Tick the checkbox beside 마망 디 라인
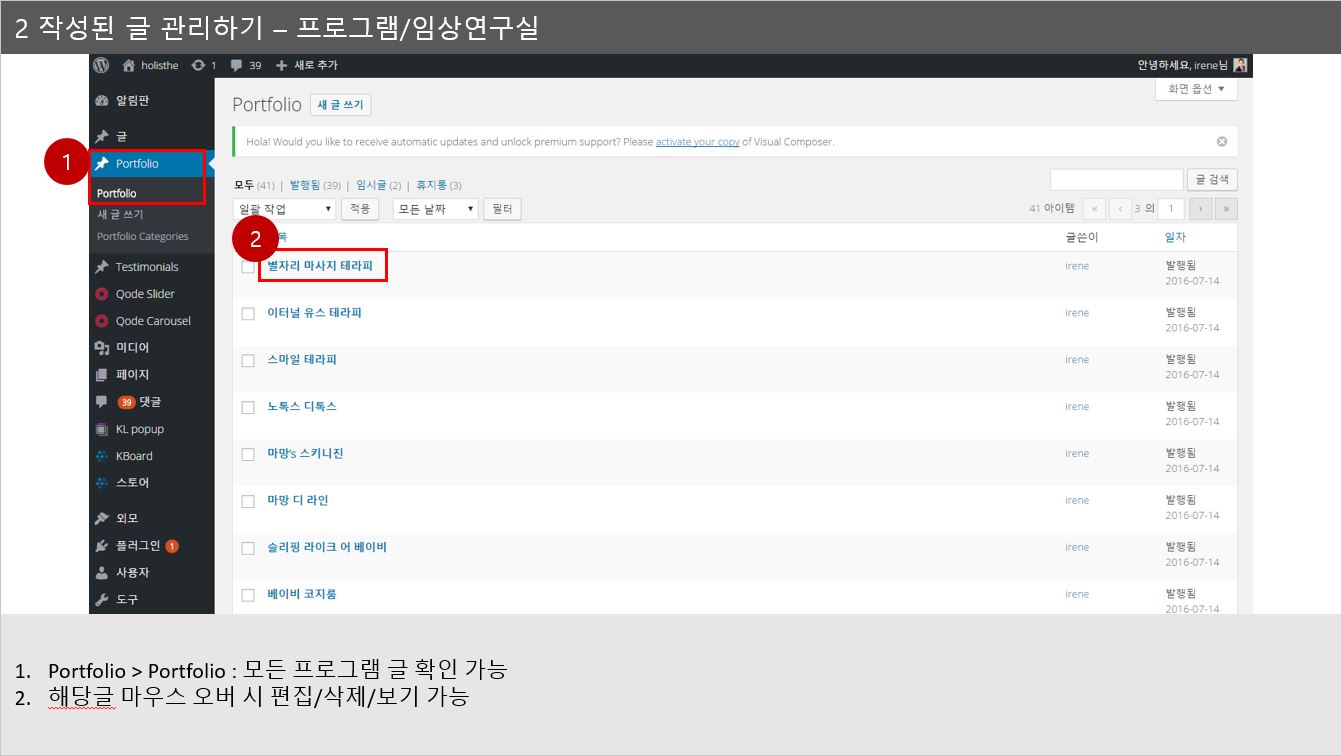This screenshot has width=1341, height=756. click(x=248, y=502)
